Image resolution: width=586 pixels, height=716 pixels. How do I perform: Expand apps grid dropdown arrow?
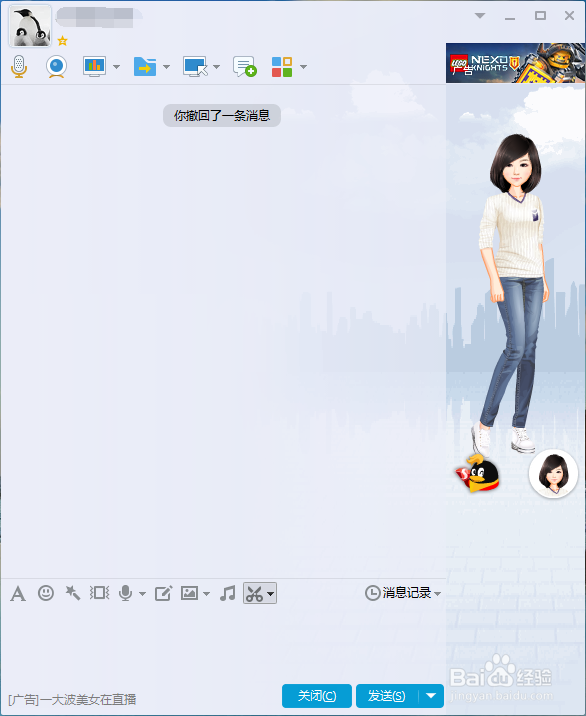coord(303,67)
